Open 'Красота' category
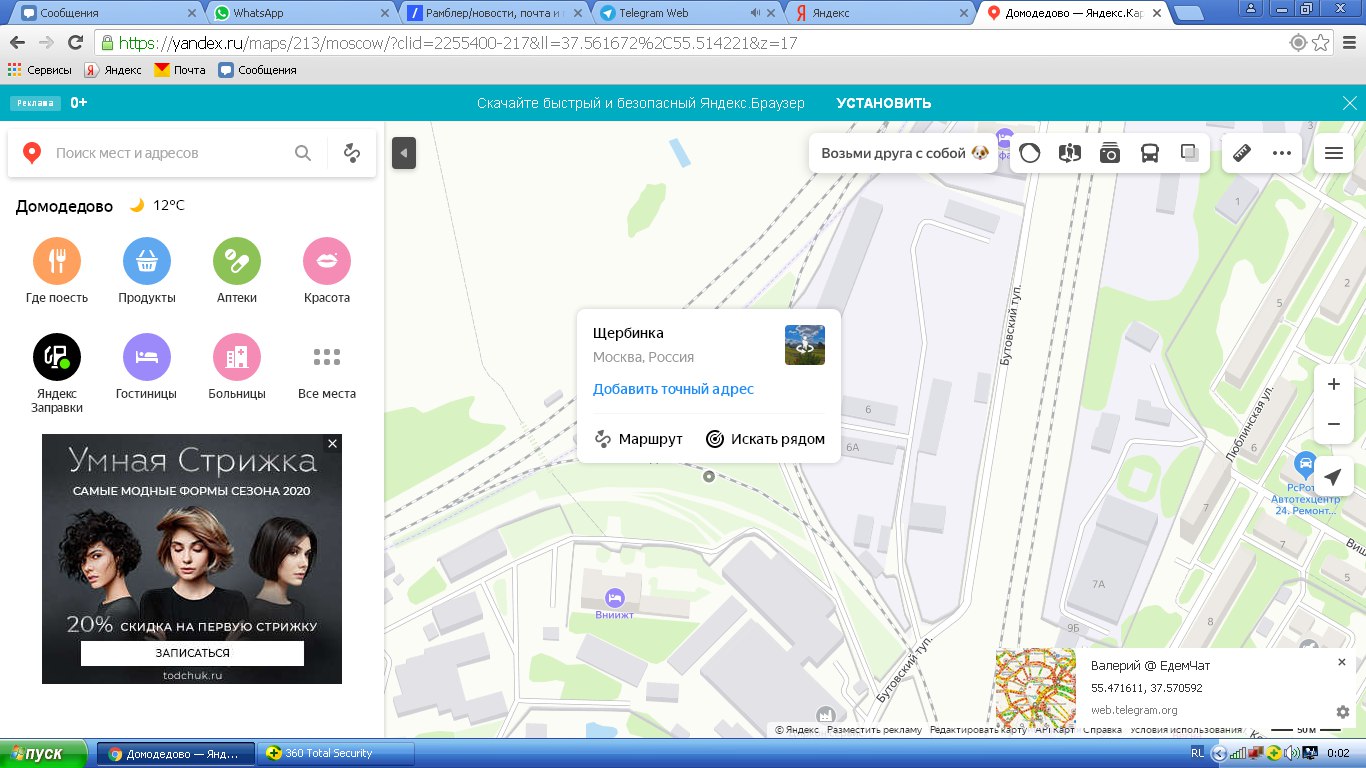Viewport: 1366px width, 768px height. pyautogui.click(x=327, y=271)
